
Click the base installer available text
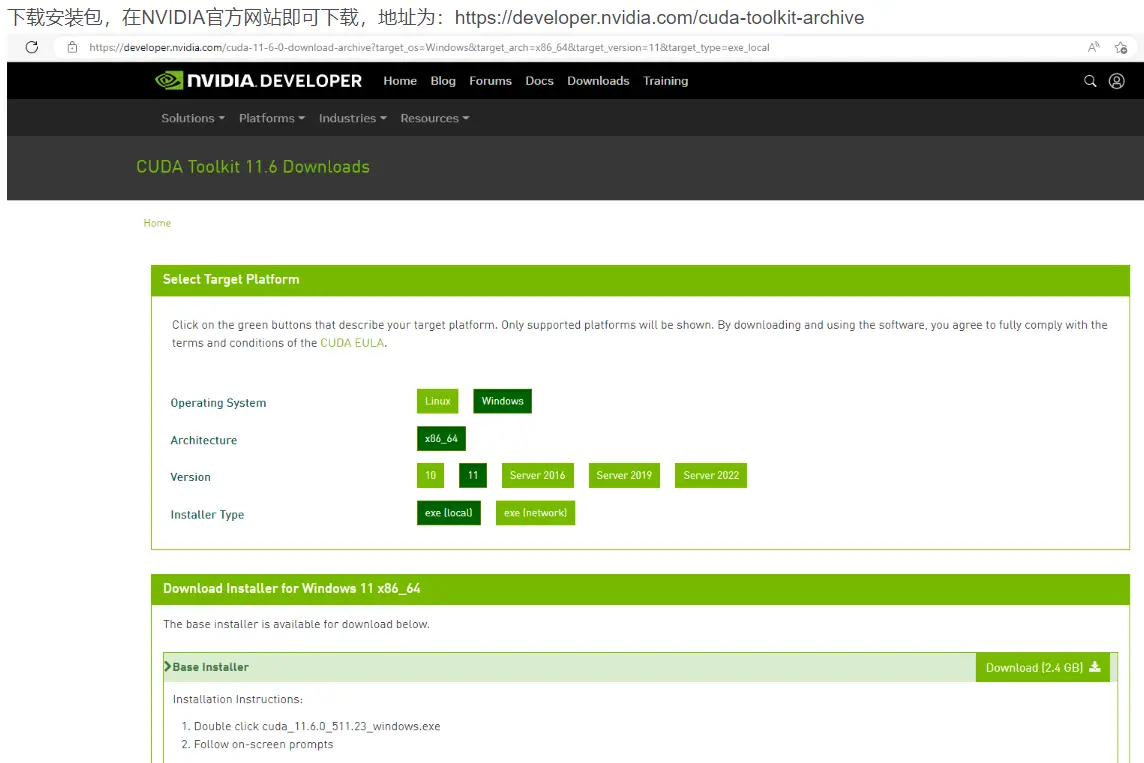296,624
